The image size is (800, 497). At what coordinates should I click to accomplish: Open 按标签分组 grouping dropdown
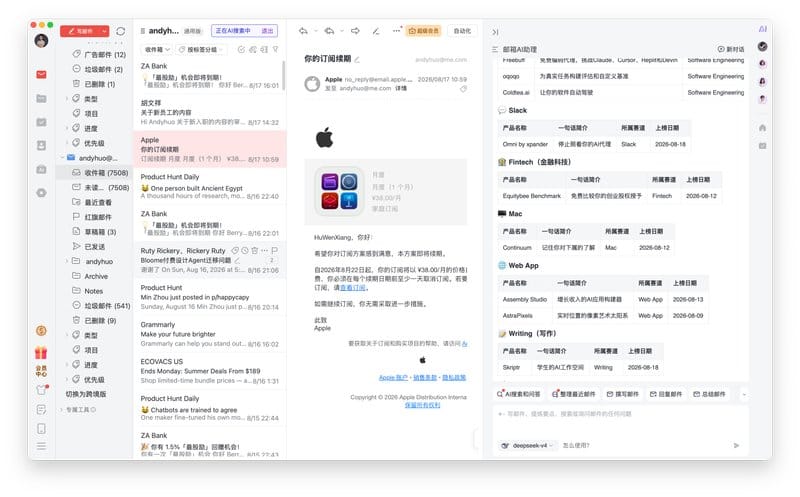point(202,49)
